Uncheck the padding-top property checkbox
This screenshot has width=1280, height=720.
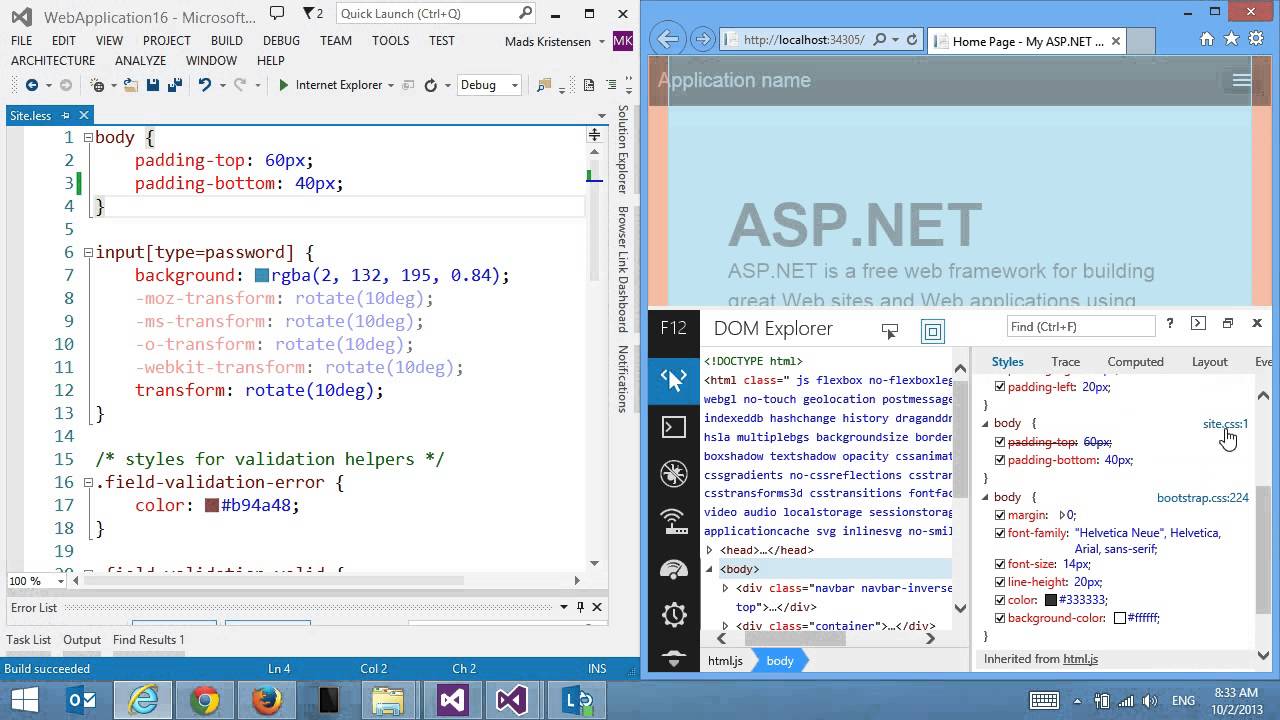click(x=999, y=442)
